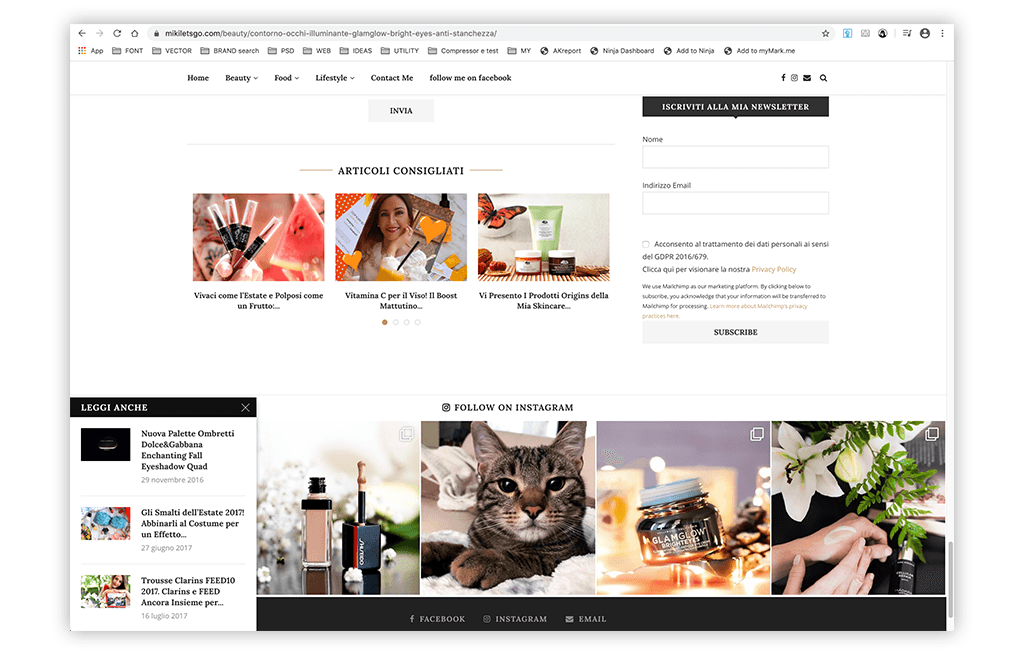
Task: Click the INVIA button
Action: pyautogui.click(x=401, y=110)
